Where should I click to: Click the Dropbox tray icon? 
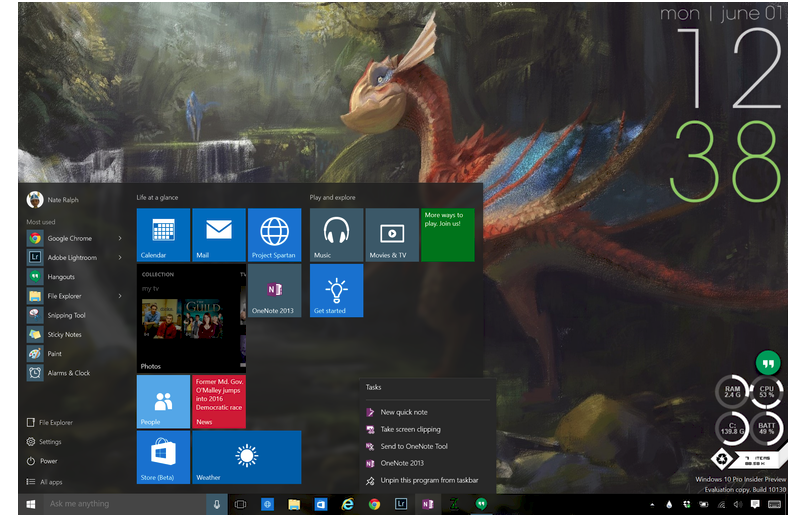[x=687, y=504]
